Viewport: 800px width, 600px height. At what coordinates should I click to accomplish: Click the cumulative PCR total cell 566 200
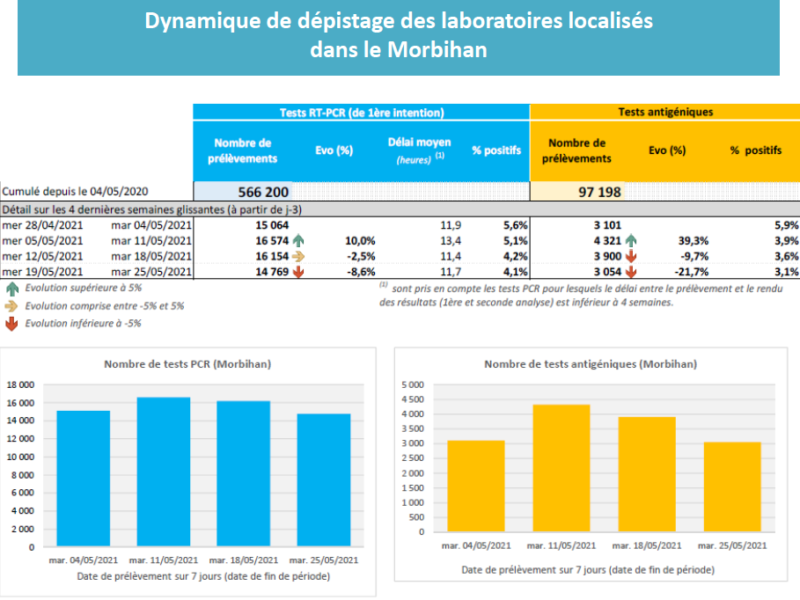click(x=263, y=191)
